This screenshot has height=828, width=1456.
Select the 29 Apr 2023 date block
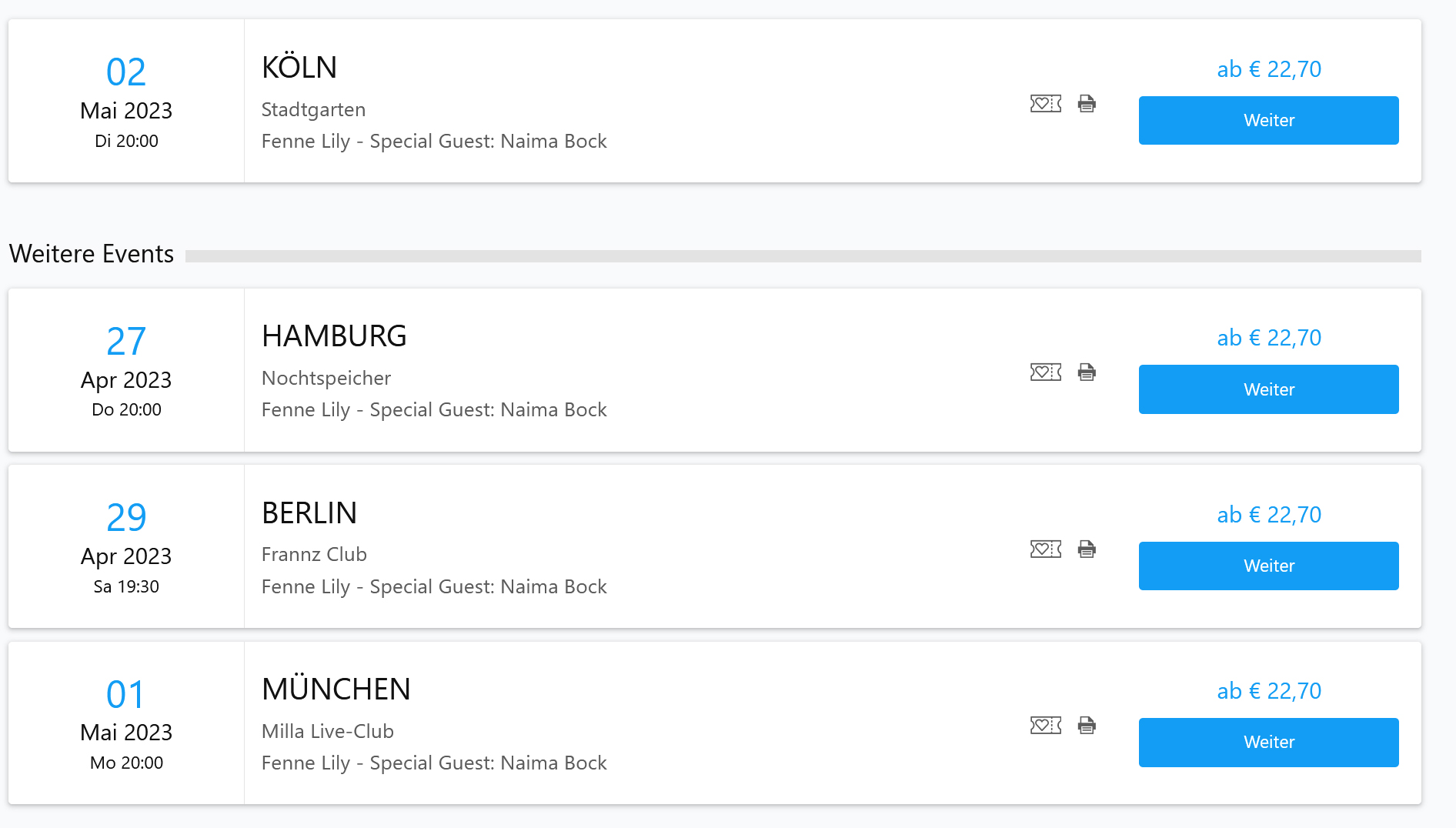pos(126,546)
